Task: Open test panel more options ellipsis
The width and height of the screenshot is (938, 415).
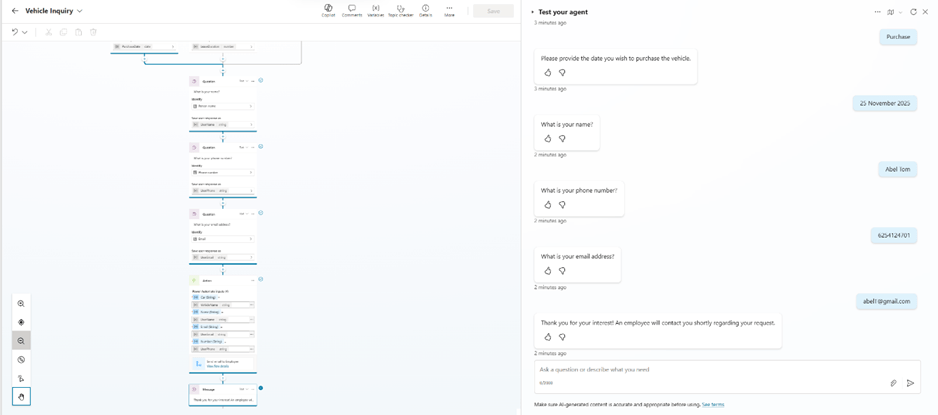Action: tap(877, 12)
